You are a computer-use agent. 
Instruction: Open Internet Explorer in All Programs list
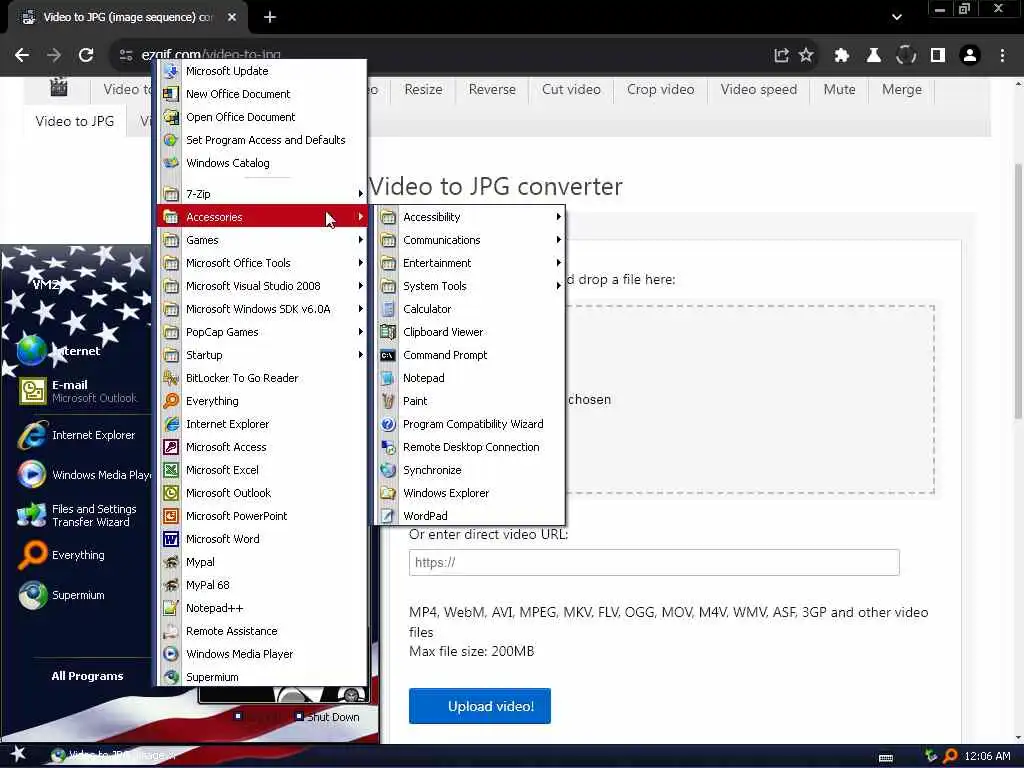262,424
